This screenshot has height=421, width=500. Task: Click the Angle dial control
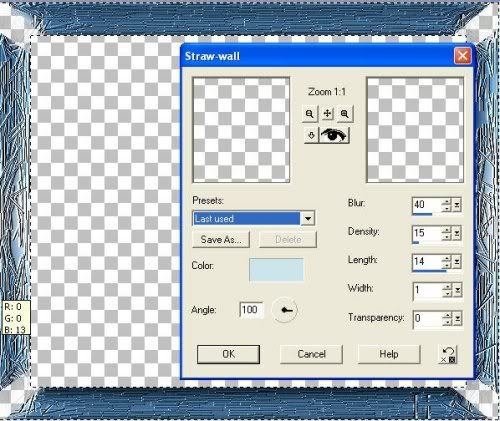(284, 310)
